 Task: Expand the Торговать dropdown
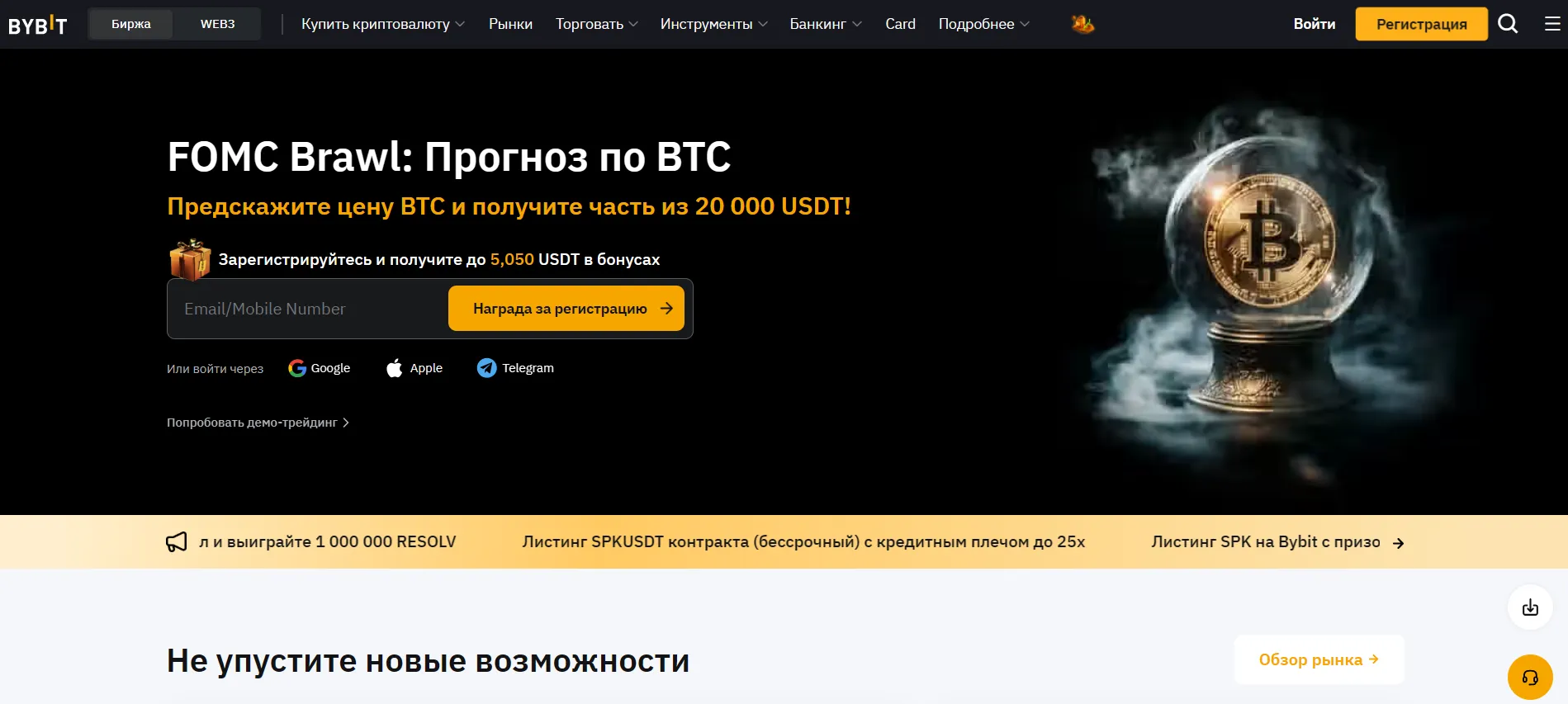[x=597, y=24]
